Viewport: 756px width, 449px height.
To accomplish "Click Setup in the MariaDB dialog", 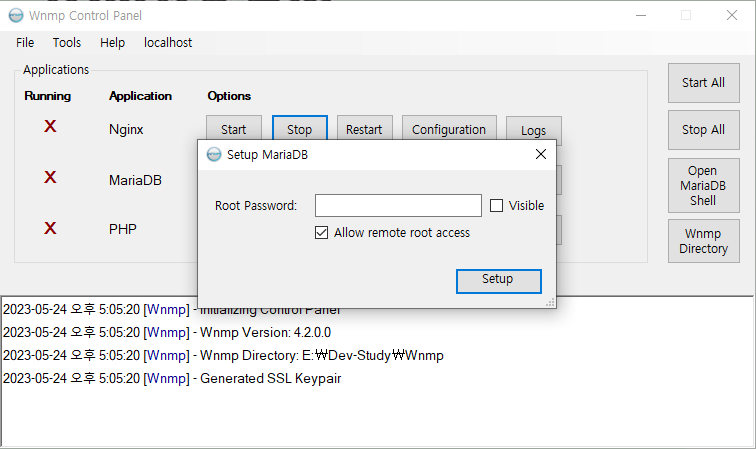I will point(499,281).
